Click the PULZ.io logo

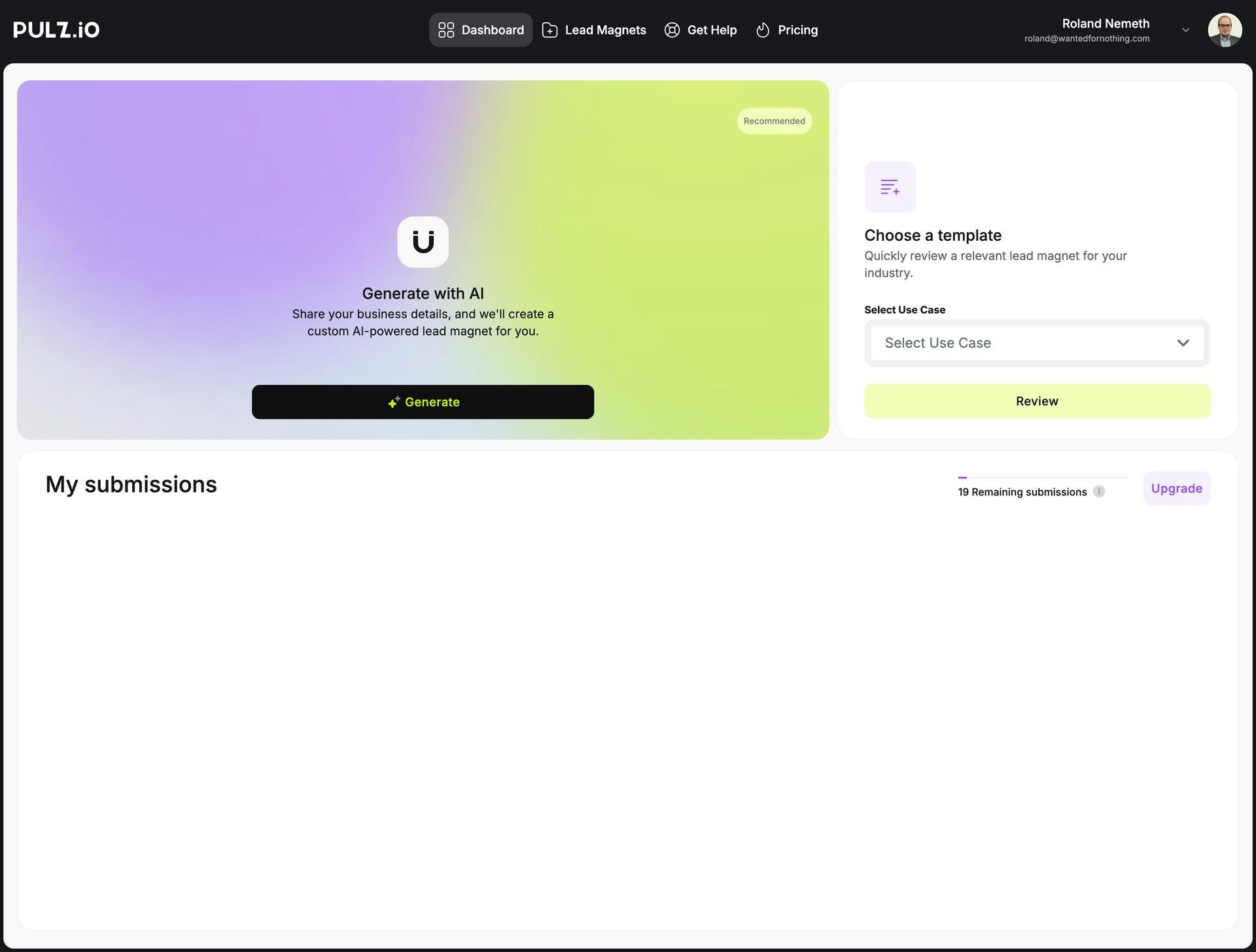coord(56,30)
